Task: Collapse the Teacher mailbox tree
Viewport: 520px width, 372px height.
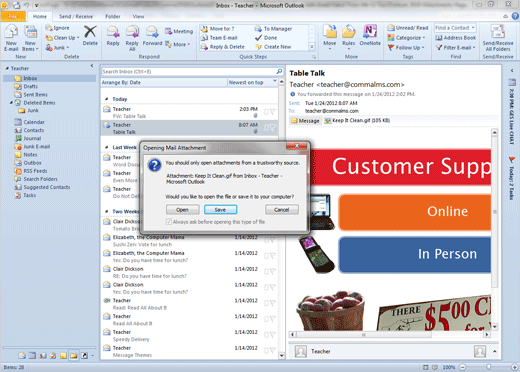Action: tap(7, 68)
